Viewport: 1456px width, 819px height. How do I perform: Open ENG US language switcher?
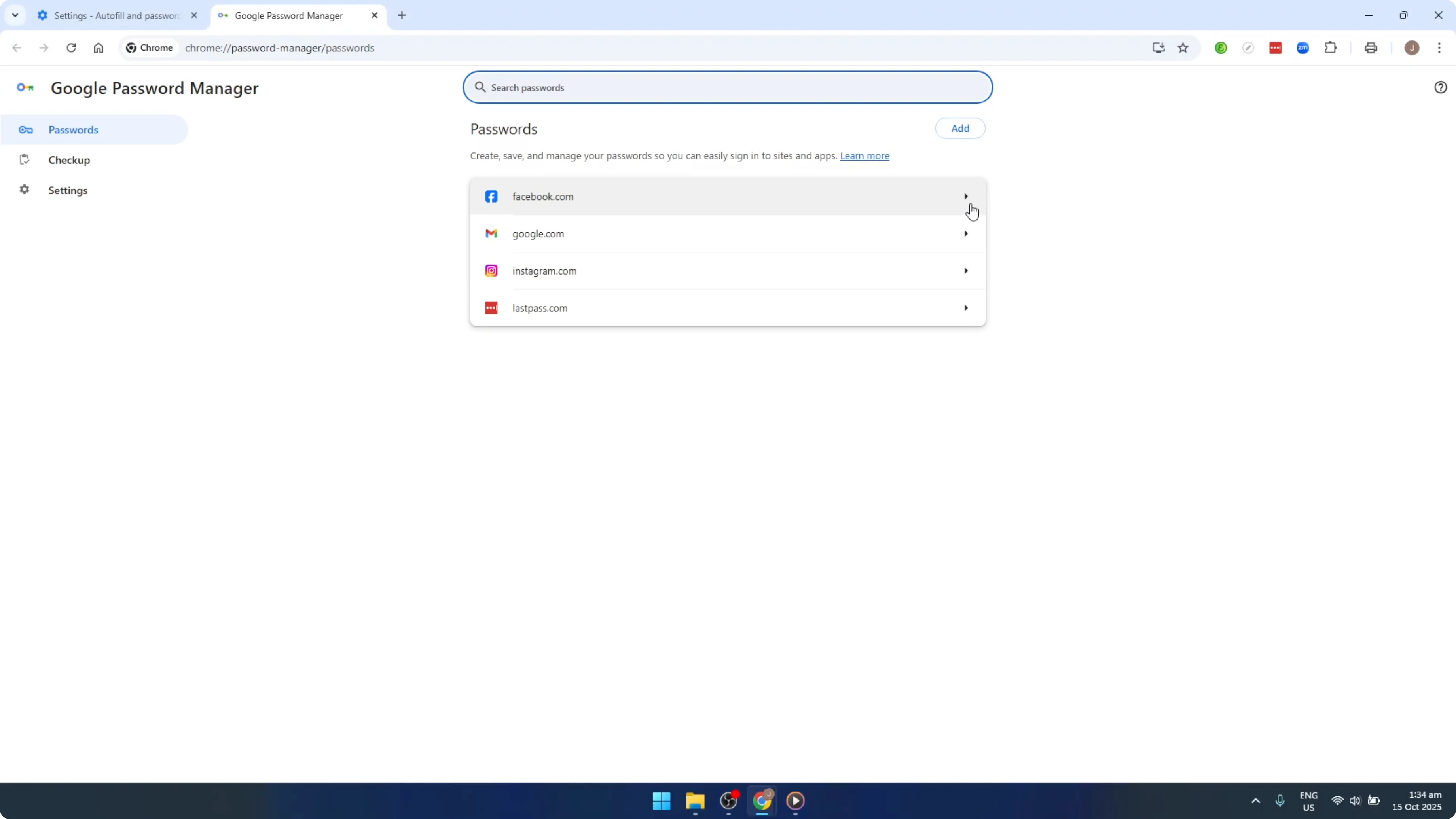[x=1308, y=802]
